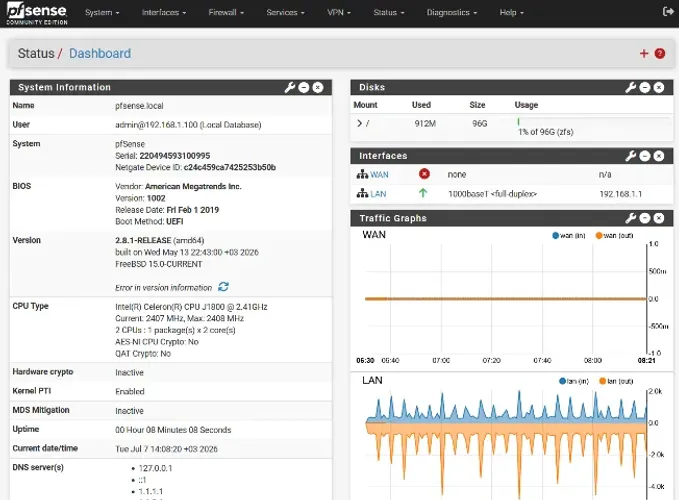Click the Mount column header
Screen dimensions: 679x500
coord(365,105)
